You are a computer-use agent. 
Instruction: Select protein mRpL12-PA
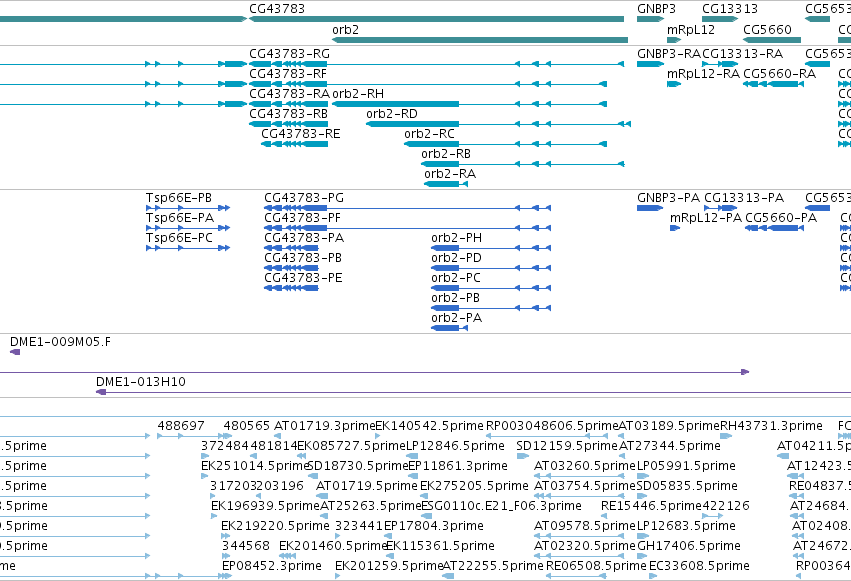706,218
